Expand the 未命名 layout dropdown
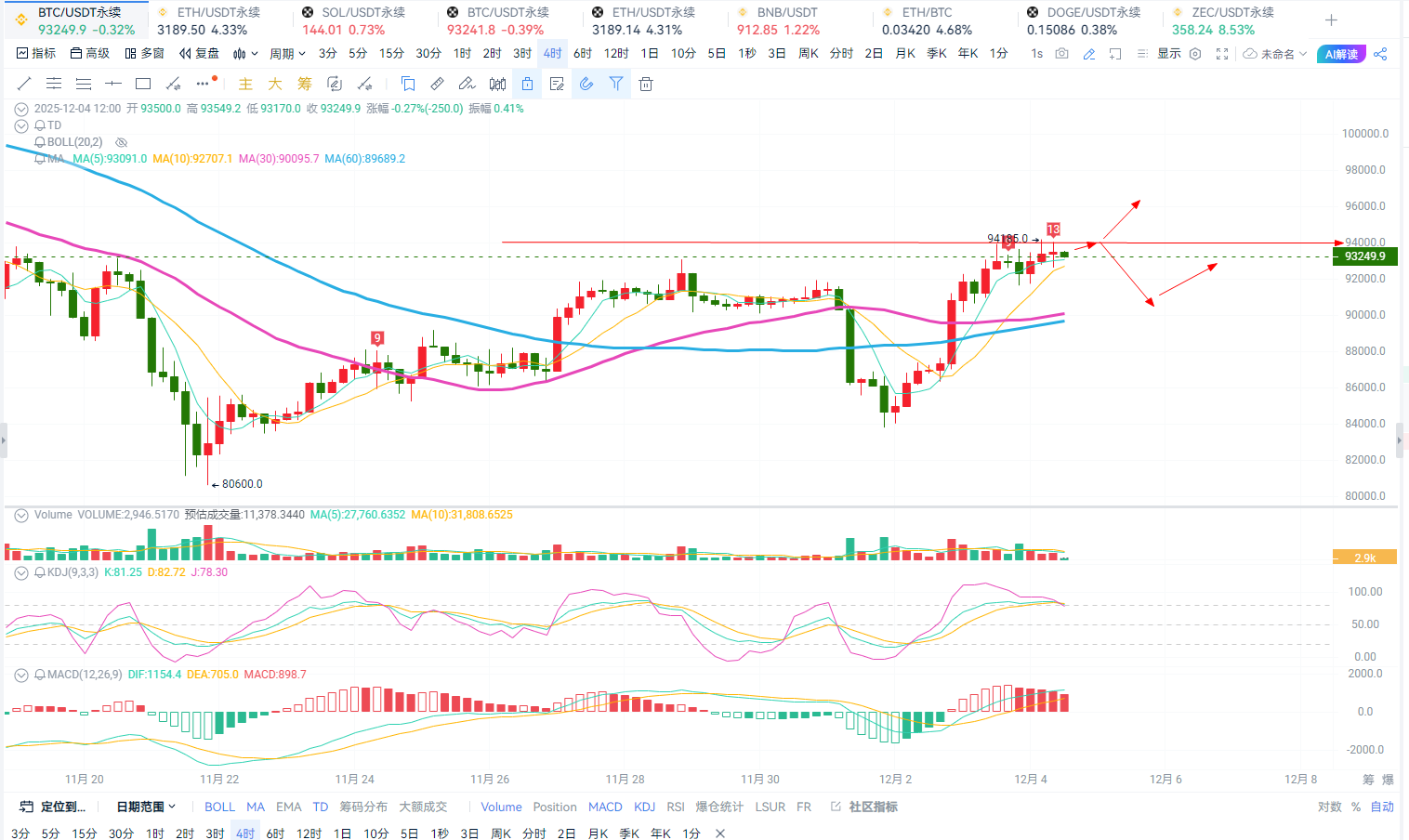The width and height of the screenshot is (1409, 840). tap(1276, 54)
